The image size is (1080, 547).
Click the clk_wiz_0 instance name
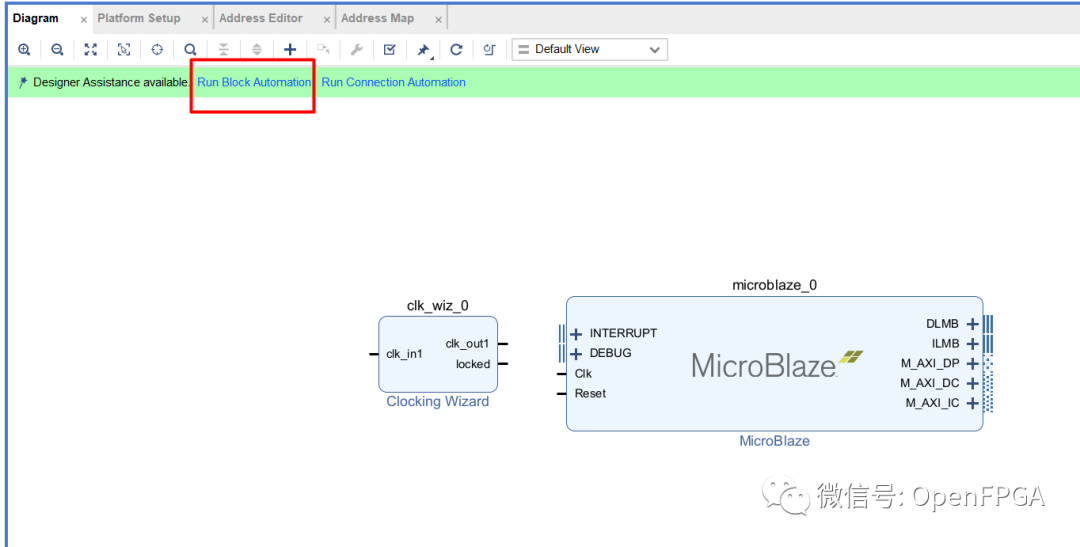437,306
